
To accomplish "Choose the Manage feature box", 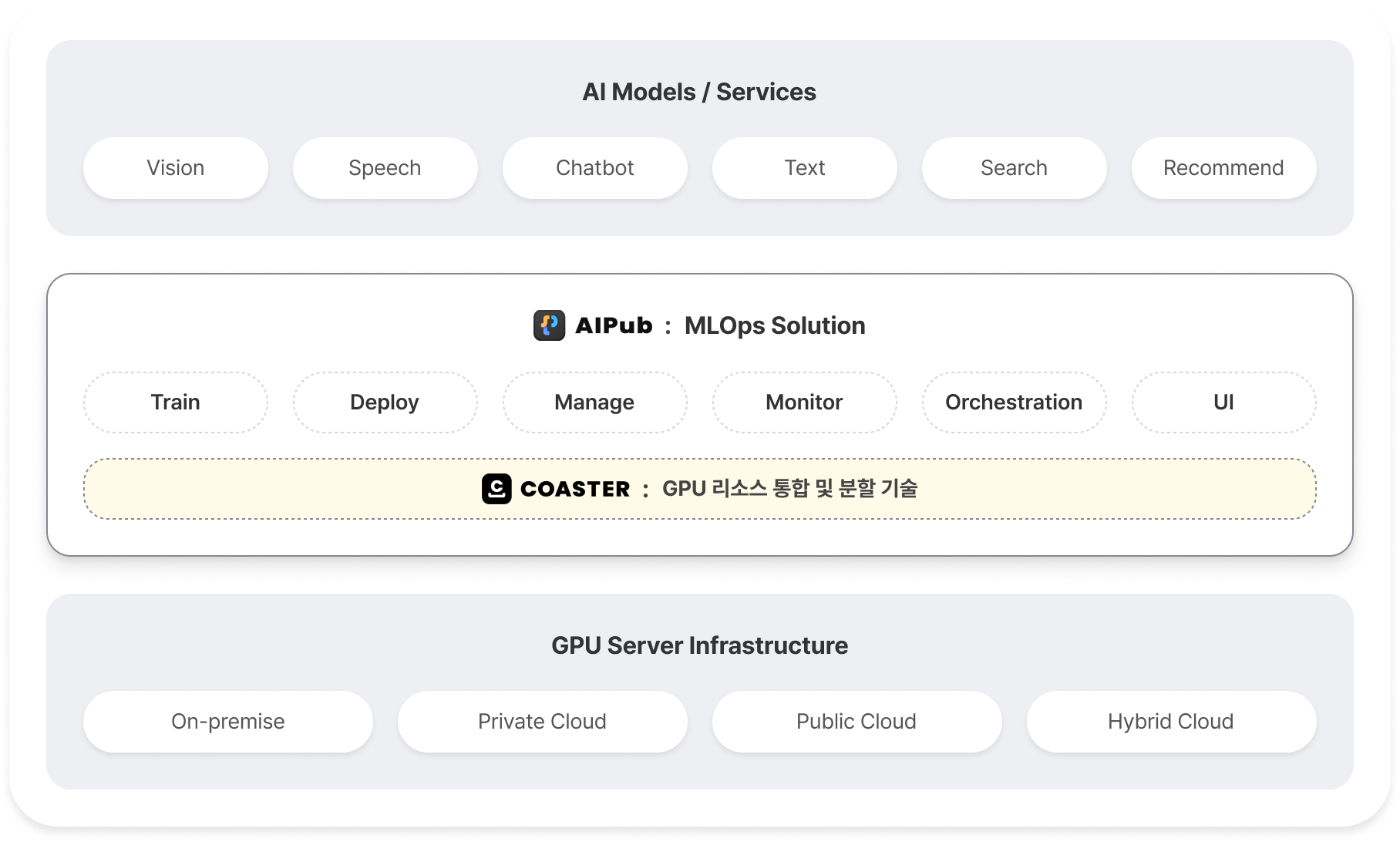I will pos(595,402).
